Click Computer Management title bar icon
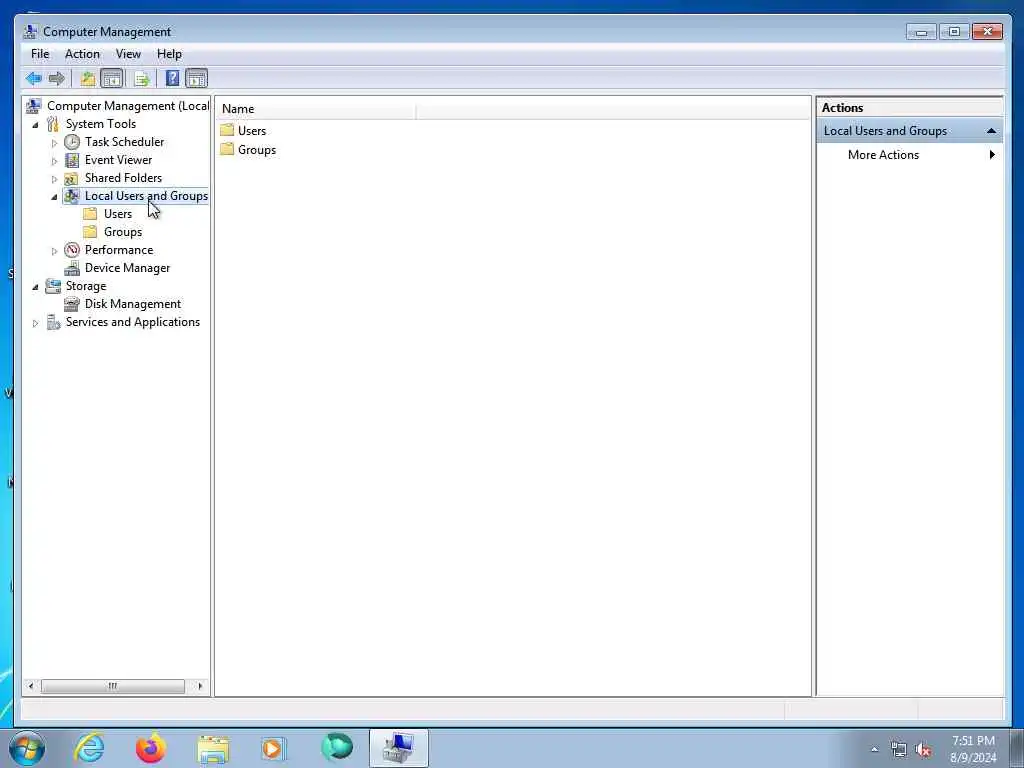The width and height of the screenshot is (1024, 768). [x=30, y=31]
